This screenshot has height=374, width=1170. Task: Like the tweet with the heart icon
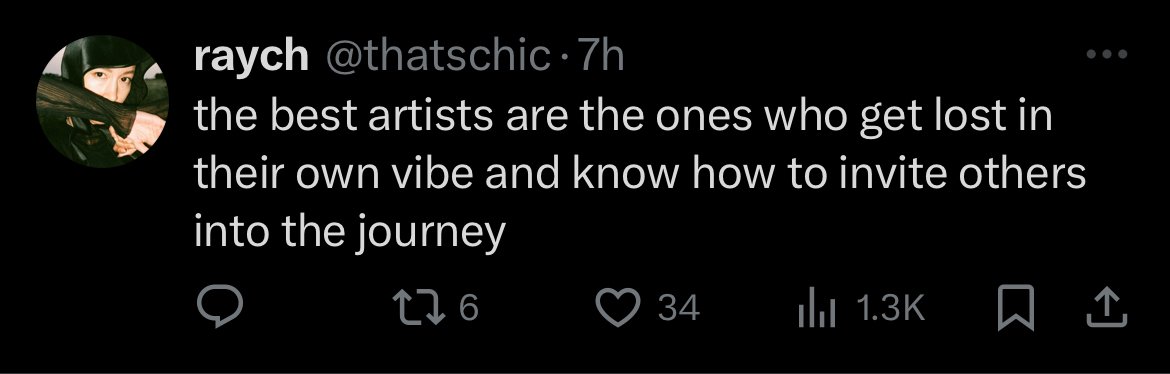pyautogui.click(x=619, y=308)
